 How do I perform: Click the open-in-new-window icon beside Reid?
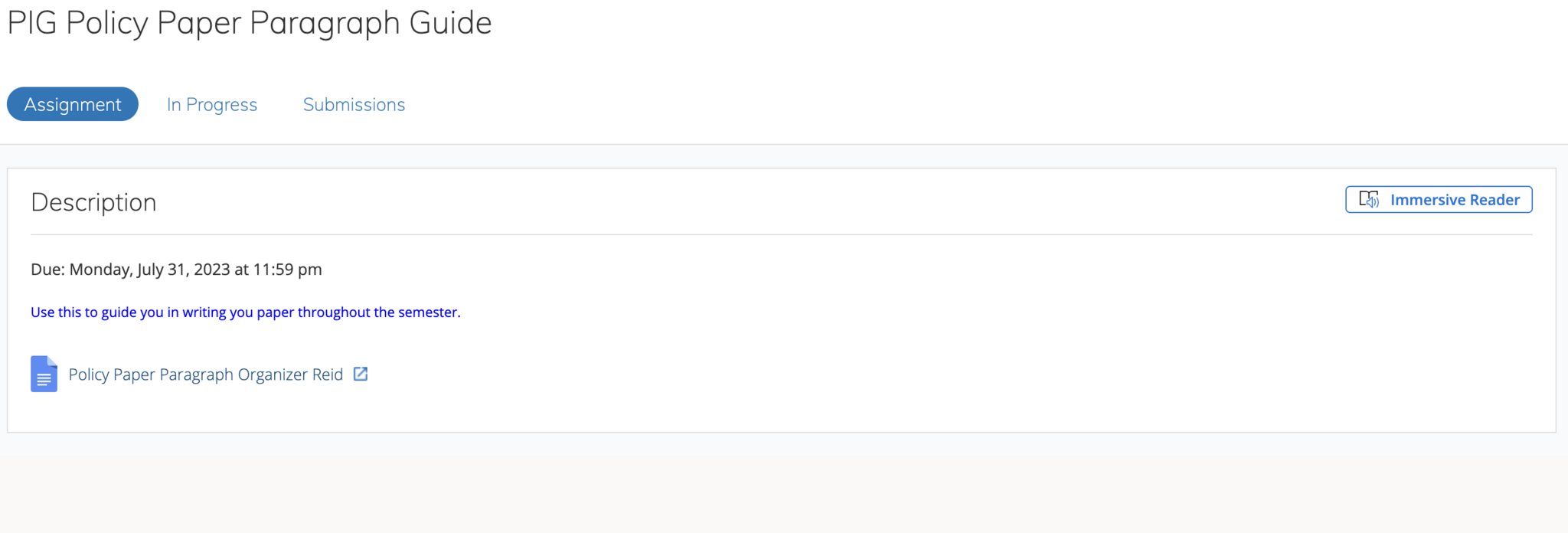pos(361,374)
